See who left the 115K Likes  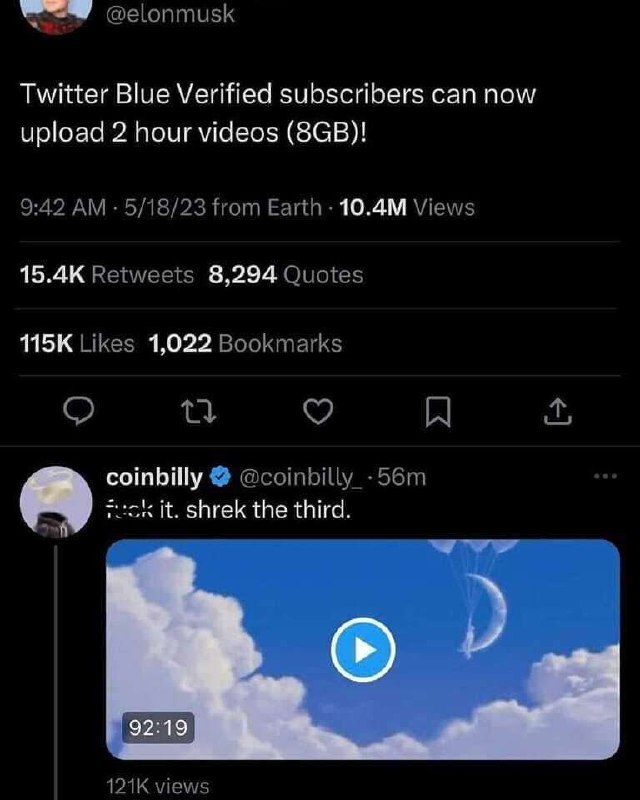(x=77, y=343)
